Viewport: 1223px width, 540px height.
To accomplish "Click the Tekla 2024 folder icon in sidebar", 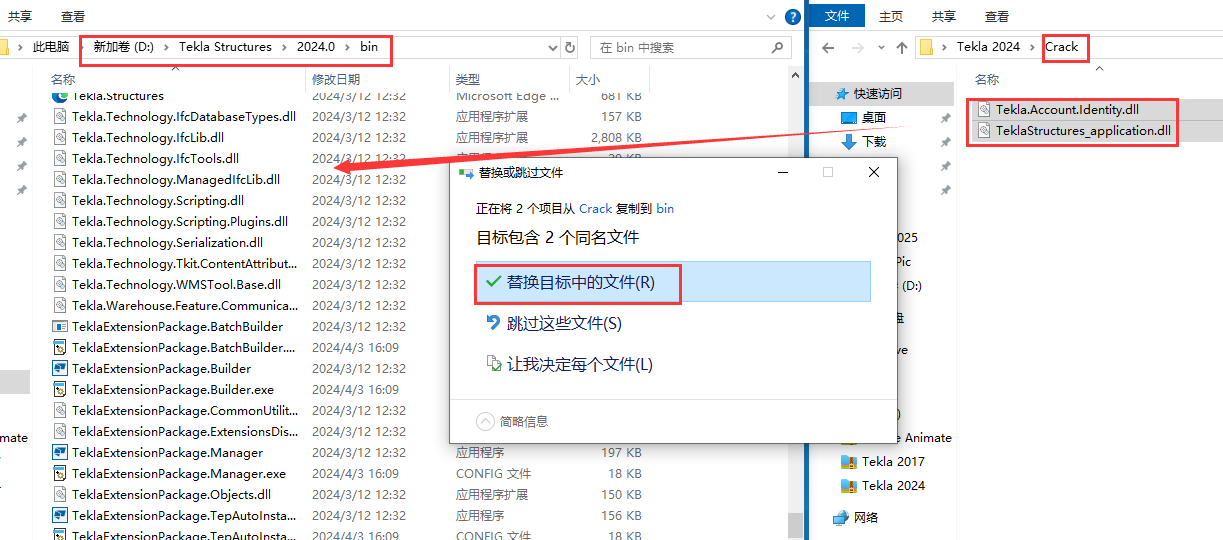I will click(x=849, y=486).
